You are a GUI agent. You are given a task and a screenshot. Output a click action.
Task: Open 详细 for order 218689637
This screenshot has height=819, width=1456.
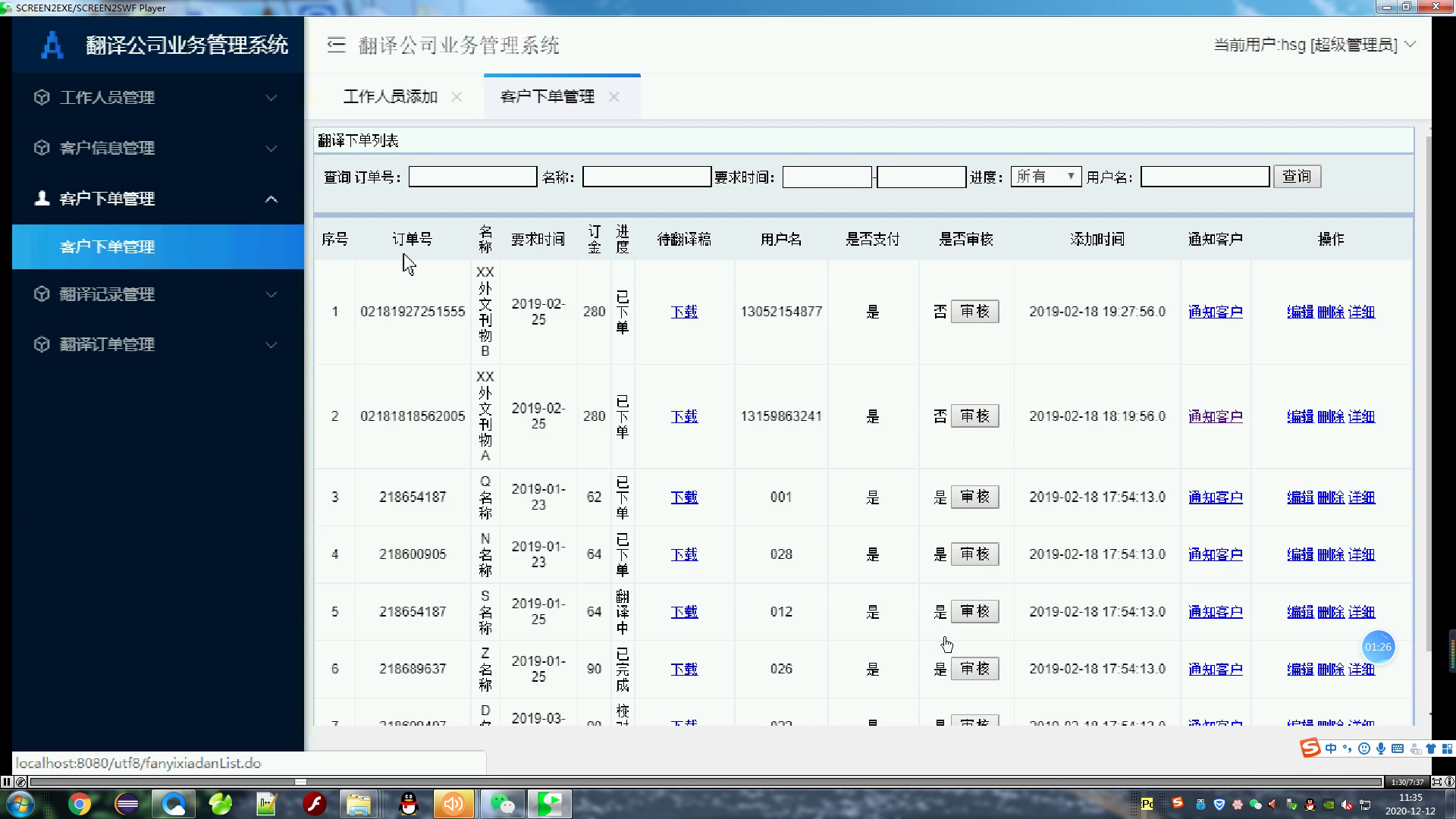coord(1361,670)
